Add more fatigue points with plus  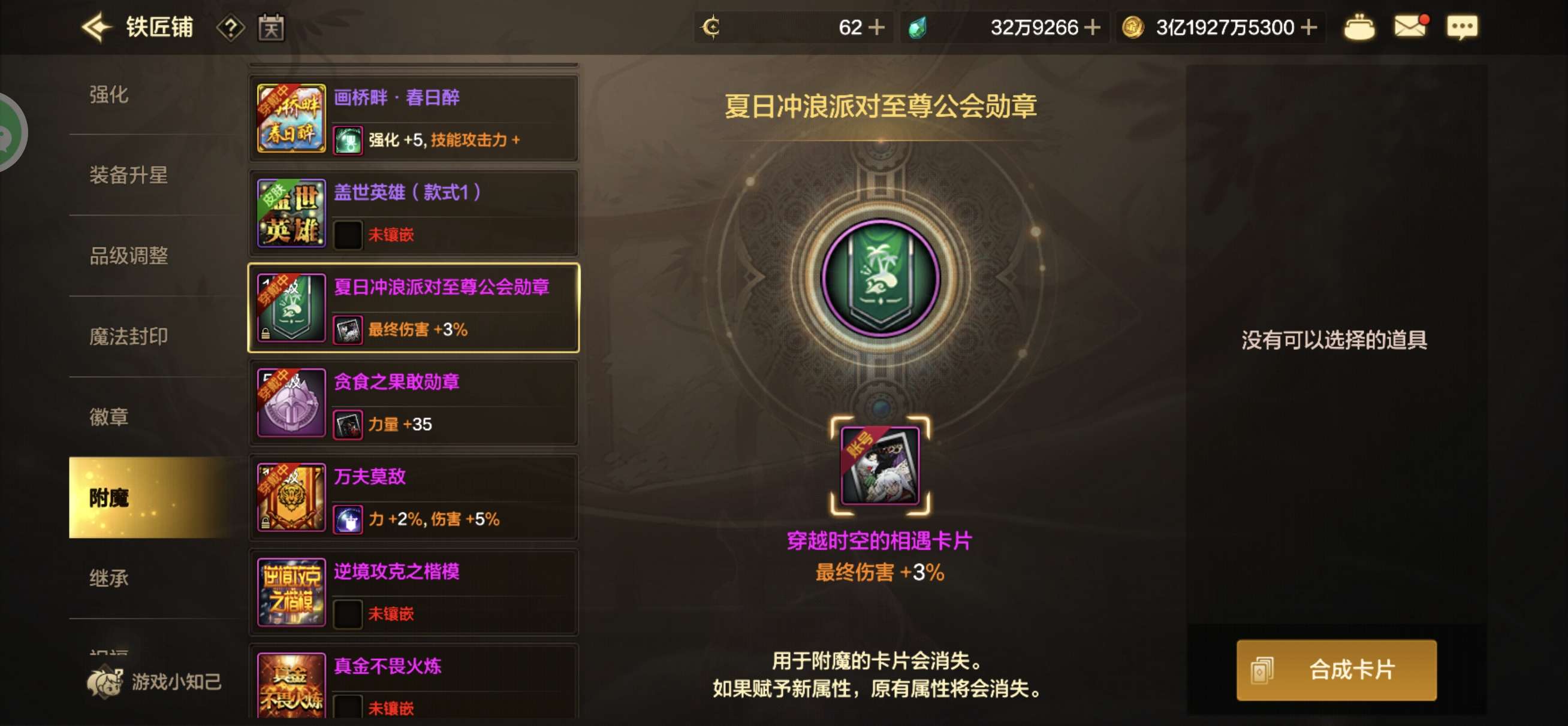point(876,28)
